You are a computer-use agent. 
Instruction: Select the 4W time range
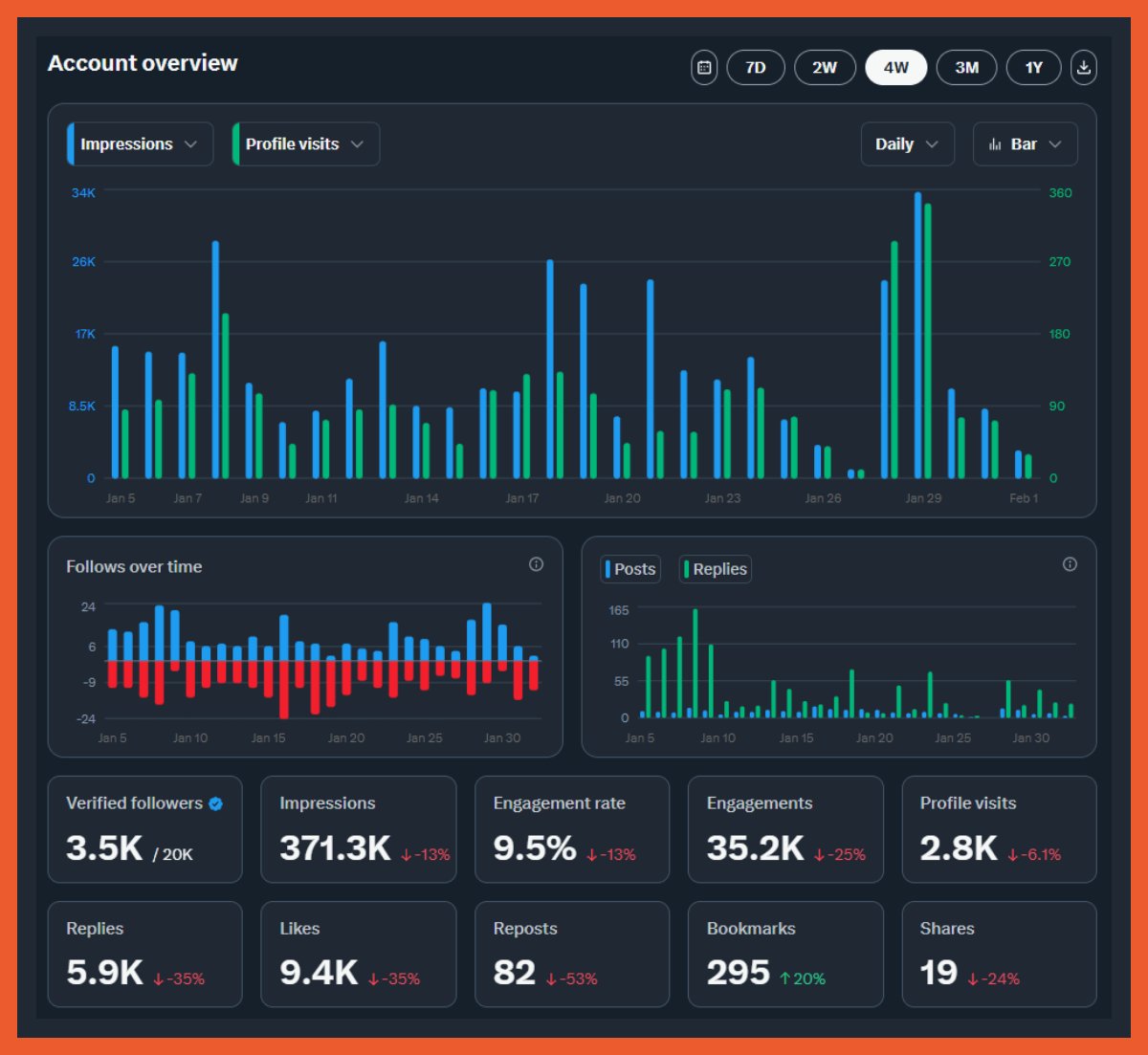pyautogui.click(x=895, y=68)
